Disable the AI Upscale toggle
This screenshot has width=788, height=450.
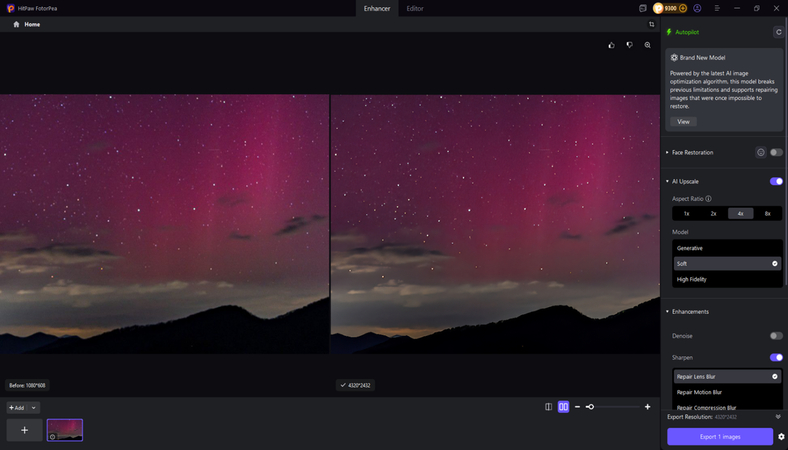(x=776, y=181)
